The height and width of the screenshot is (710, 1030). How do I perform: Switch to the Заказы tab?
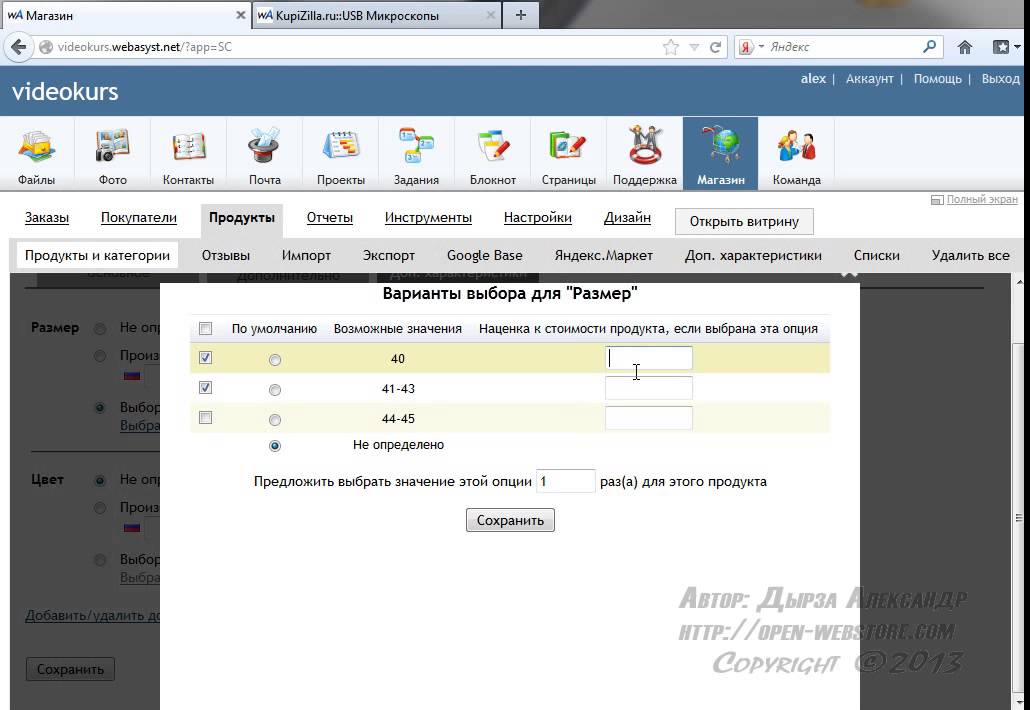pos(47,217)
